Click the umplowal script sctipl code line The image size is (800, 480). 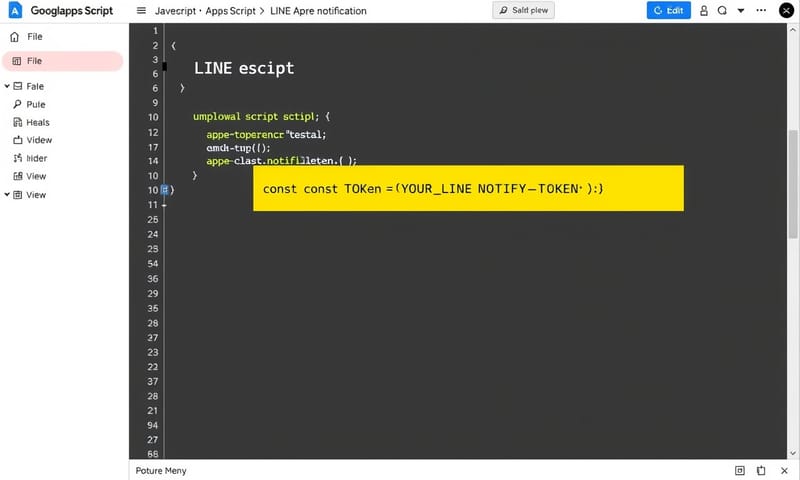(x=261, y=117)
